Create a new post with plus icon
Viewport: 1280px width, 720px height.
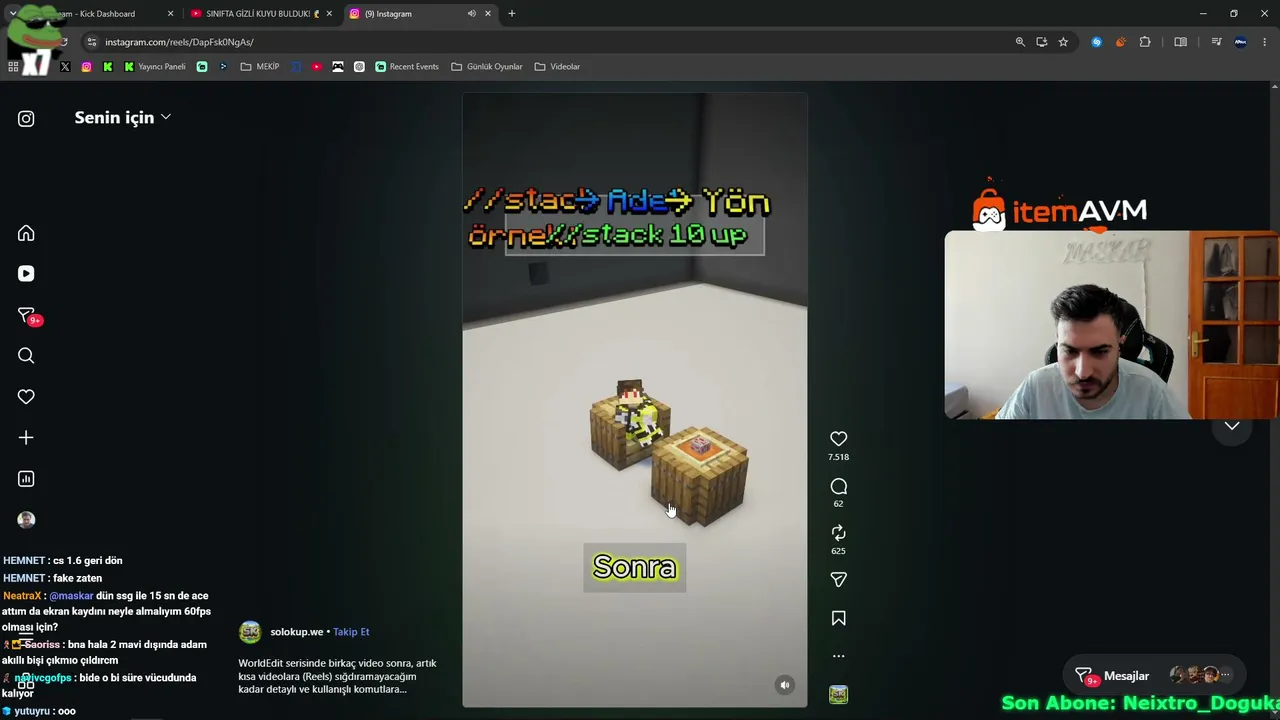point(26,438)
